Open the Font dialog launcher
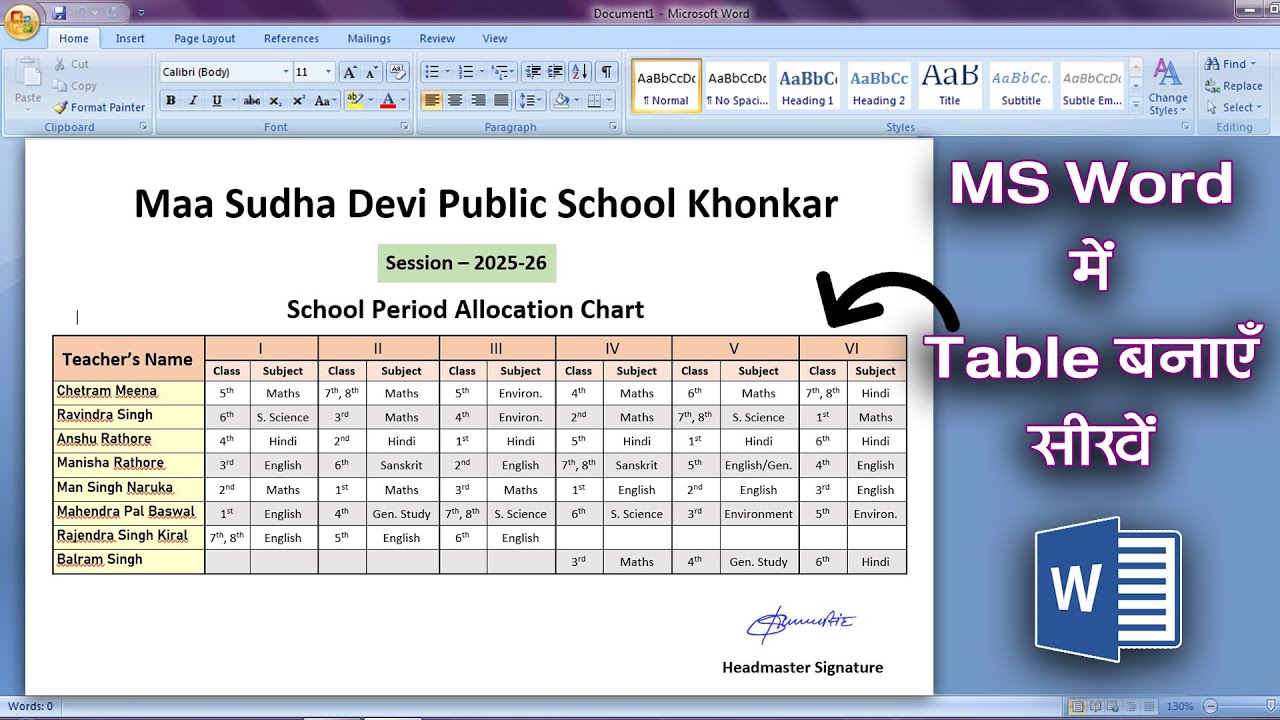The image size is (1280, 720). click(x=404, y=127)
